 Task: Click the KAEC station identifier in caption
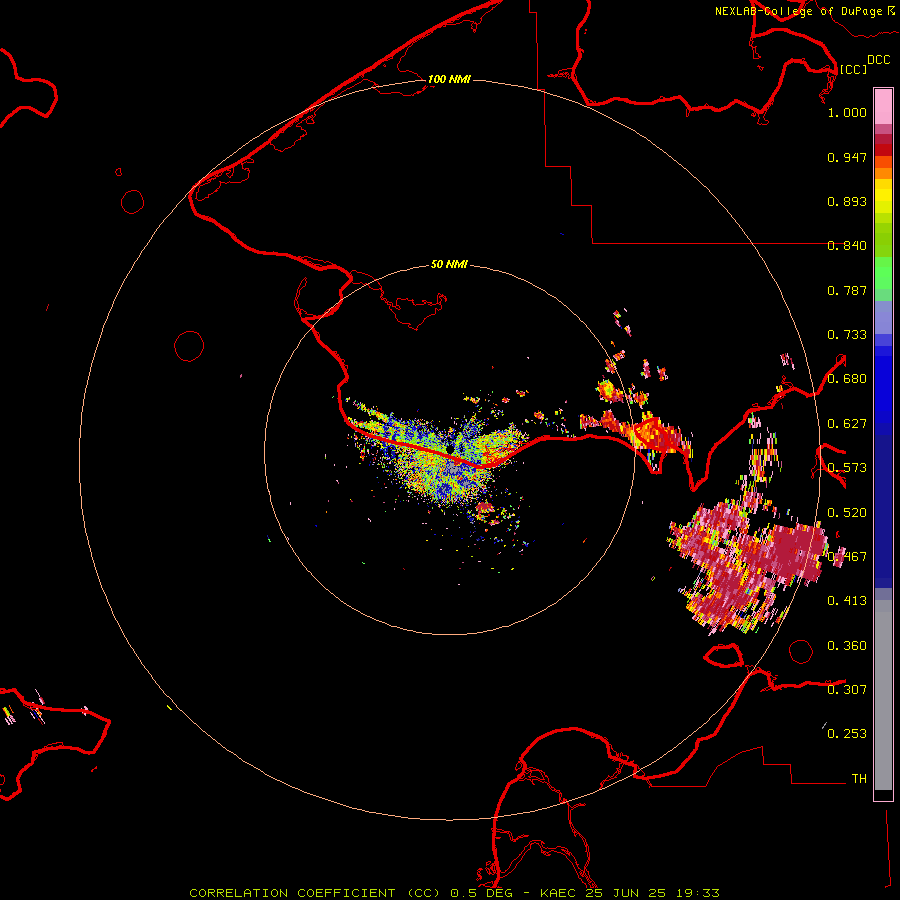click(x=559, y=893)
